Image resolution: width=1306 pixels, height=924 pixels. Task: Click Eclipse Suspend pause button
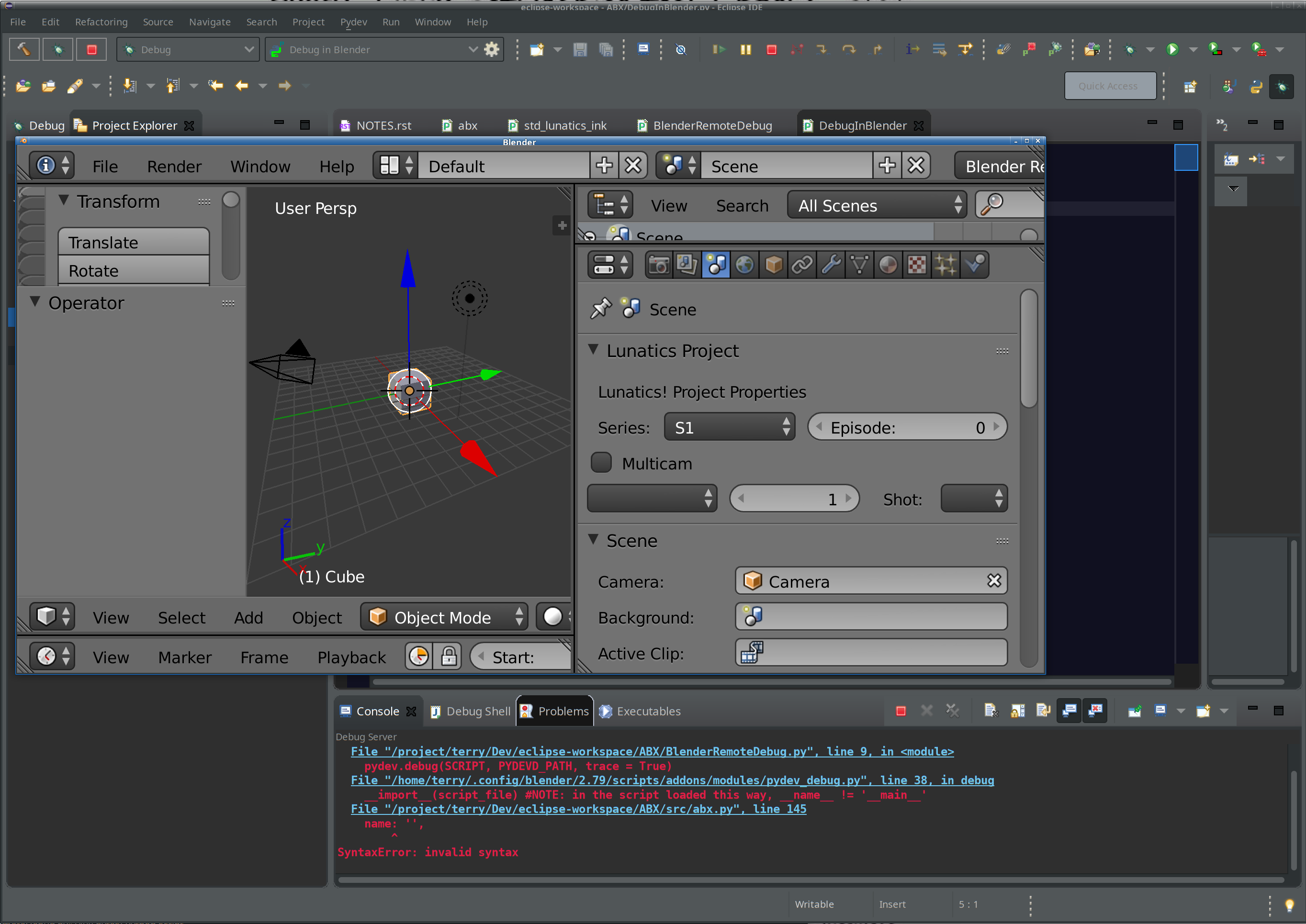coord(745,50)
